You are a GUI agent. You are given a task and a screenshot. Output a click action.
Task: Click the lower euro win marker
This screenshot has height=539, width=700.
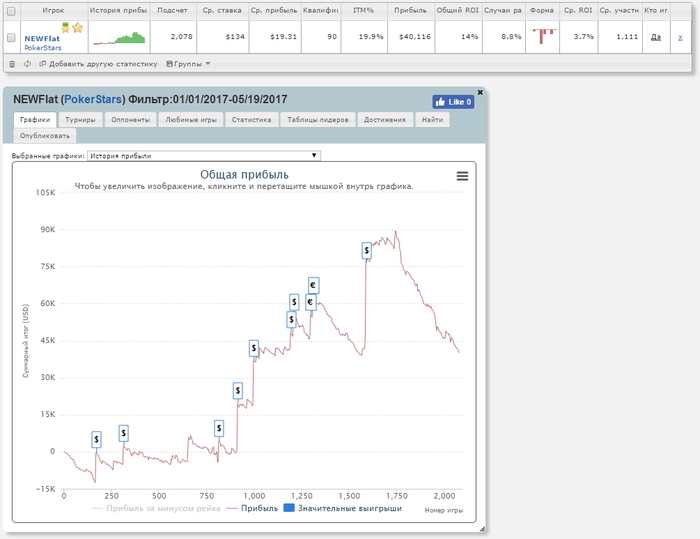pos(310,302)
